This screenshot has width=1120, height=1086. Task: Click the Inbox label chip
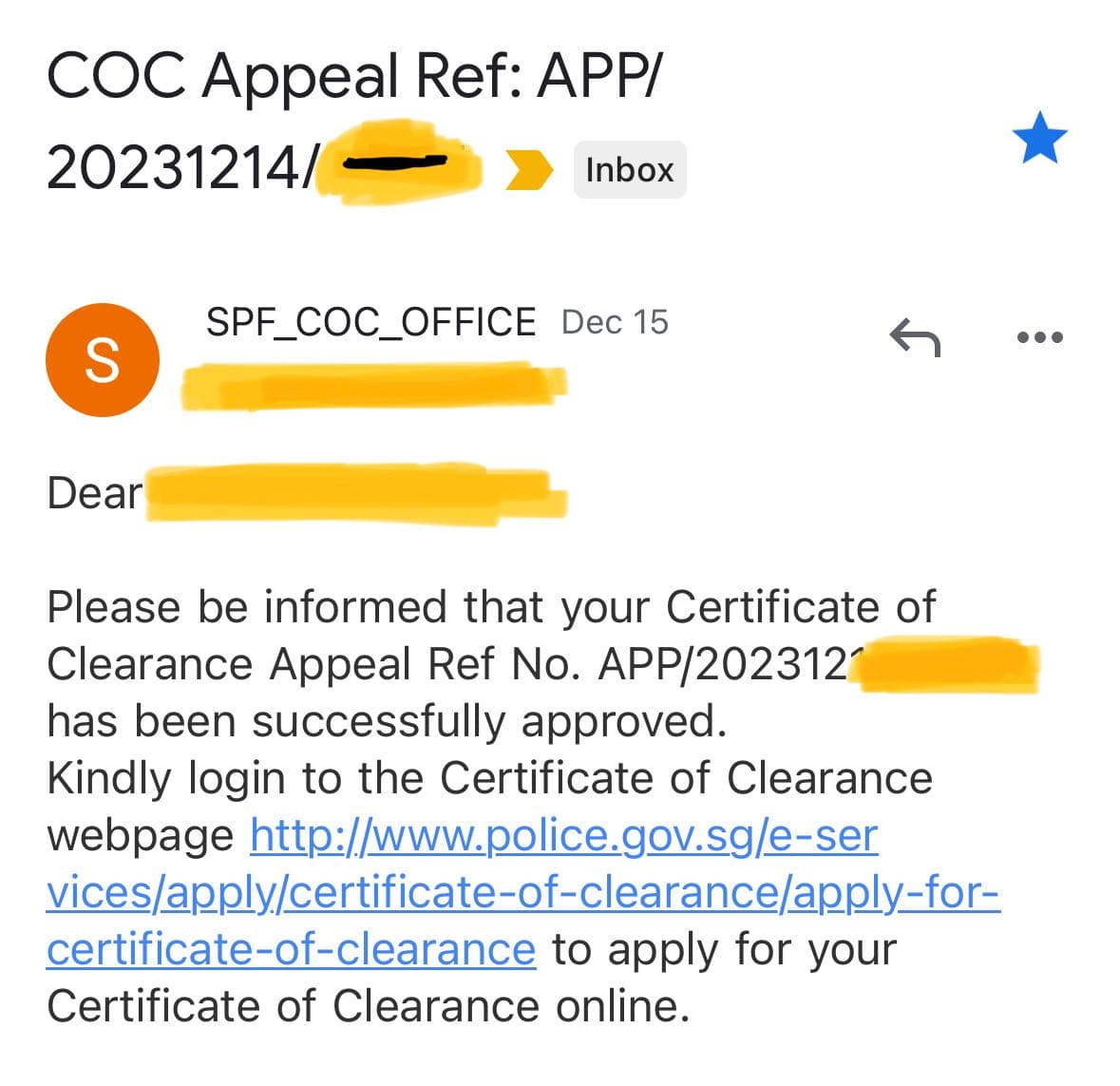pos(629,170)
